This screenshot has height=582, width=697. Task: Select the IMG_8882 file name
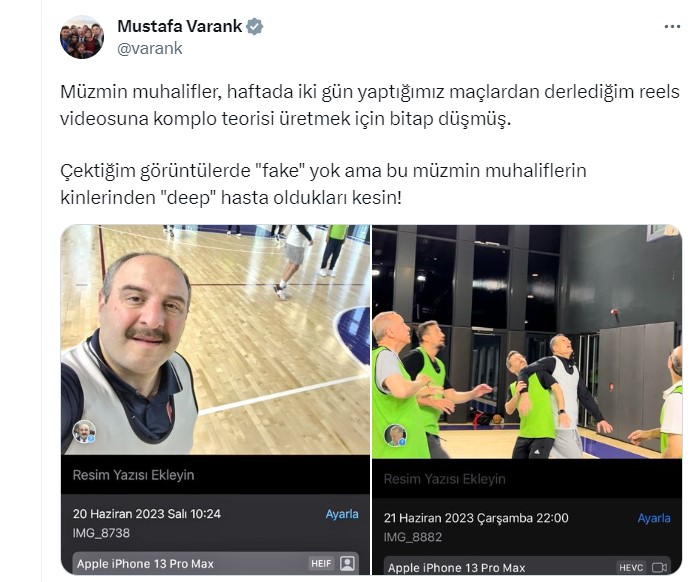click(413, 537)
